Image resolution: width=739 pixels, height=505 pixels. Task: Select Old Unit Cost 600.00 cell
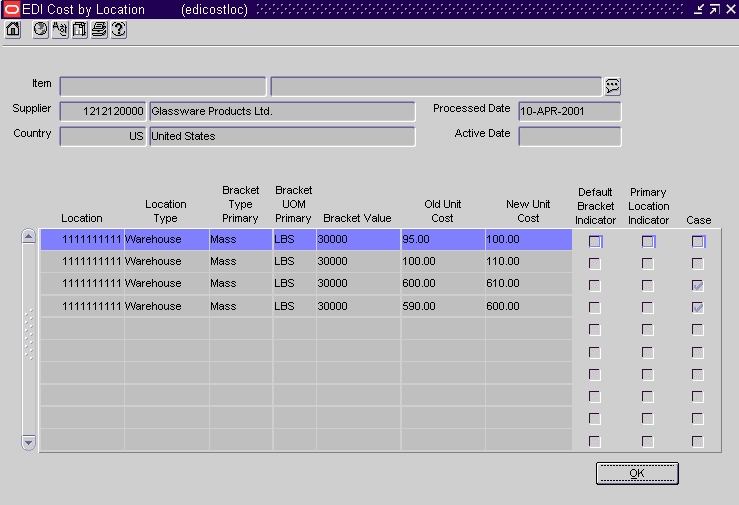(443, 284)
